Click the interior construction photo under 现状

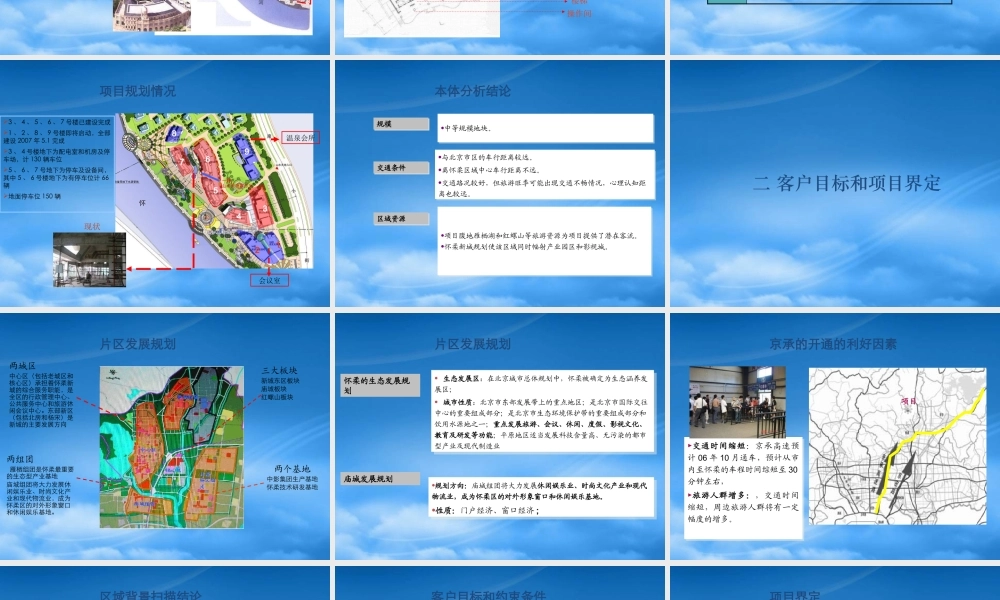click(89, 260)
